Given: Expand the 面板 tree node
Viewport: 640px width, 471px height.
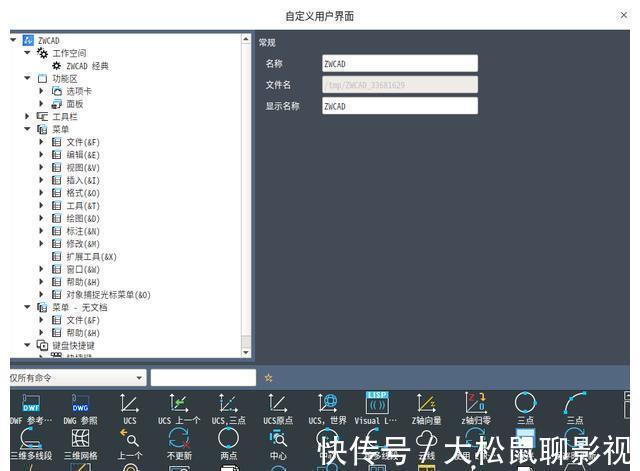Looking at the screenshot, I should coord(41,104).
